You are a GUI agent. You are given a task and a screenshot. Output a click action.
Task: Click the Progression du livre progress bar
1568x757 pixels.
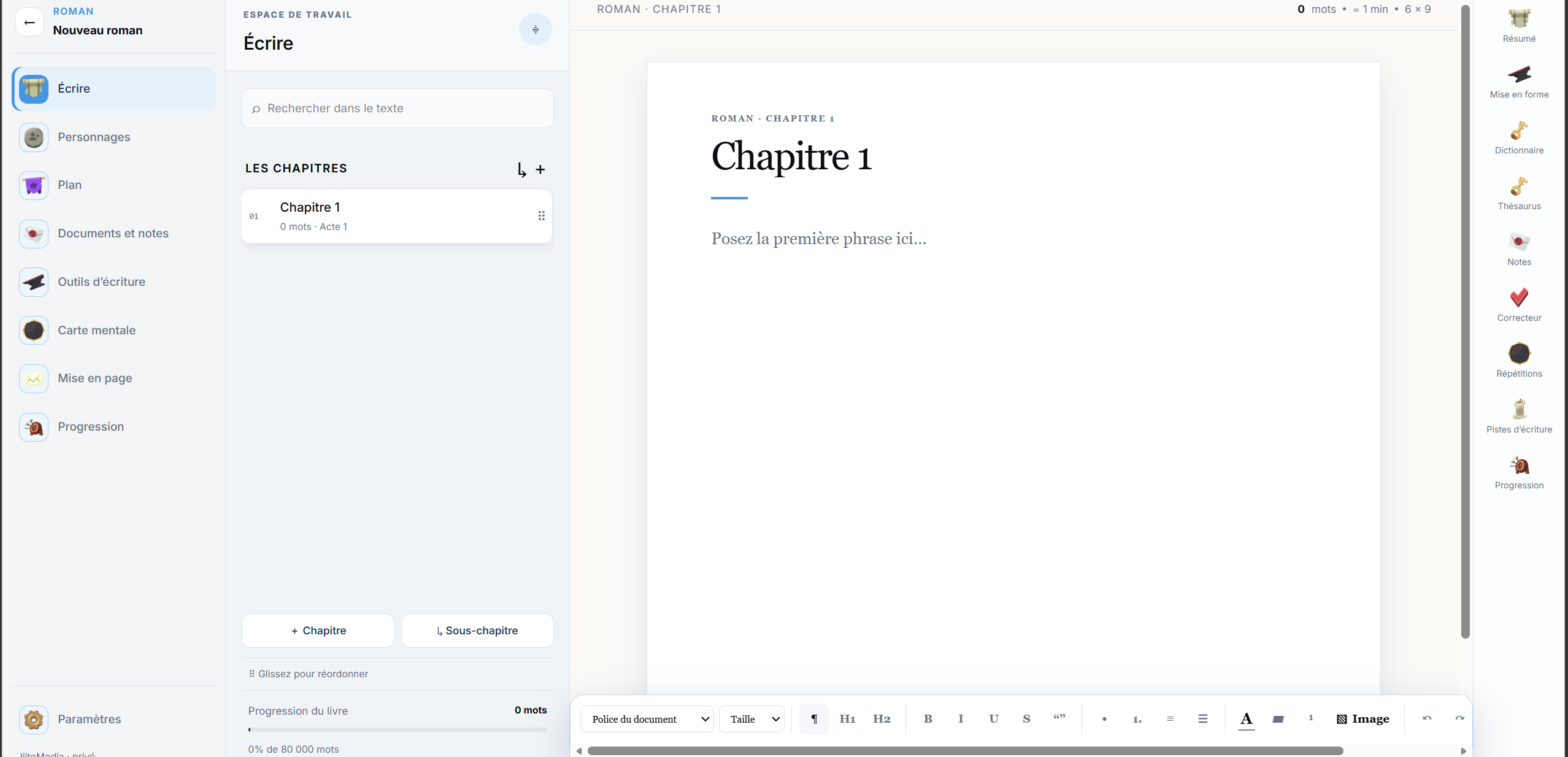(398, 729)
